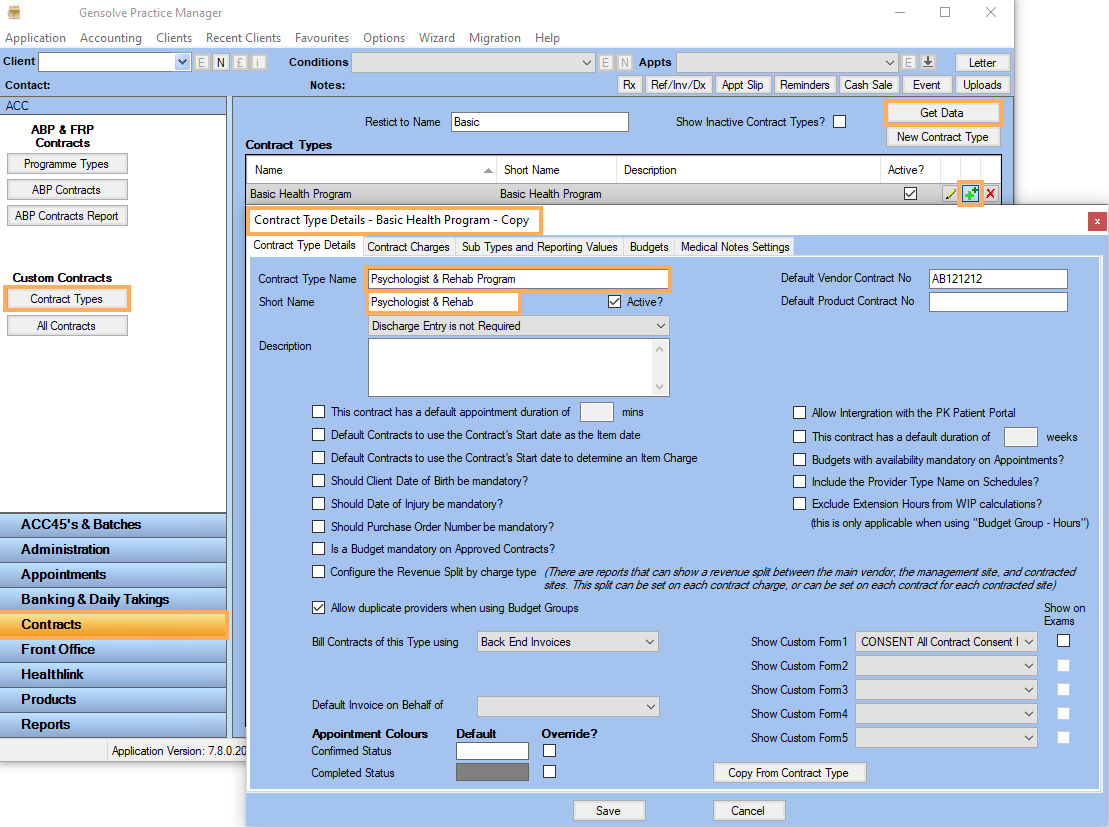
Task: Click the E icon next to Conditions dropdown
Action: [x=605, y=62]
